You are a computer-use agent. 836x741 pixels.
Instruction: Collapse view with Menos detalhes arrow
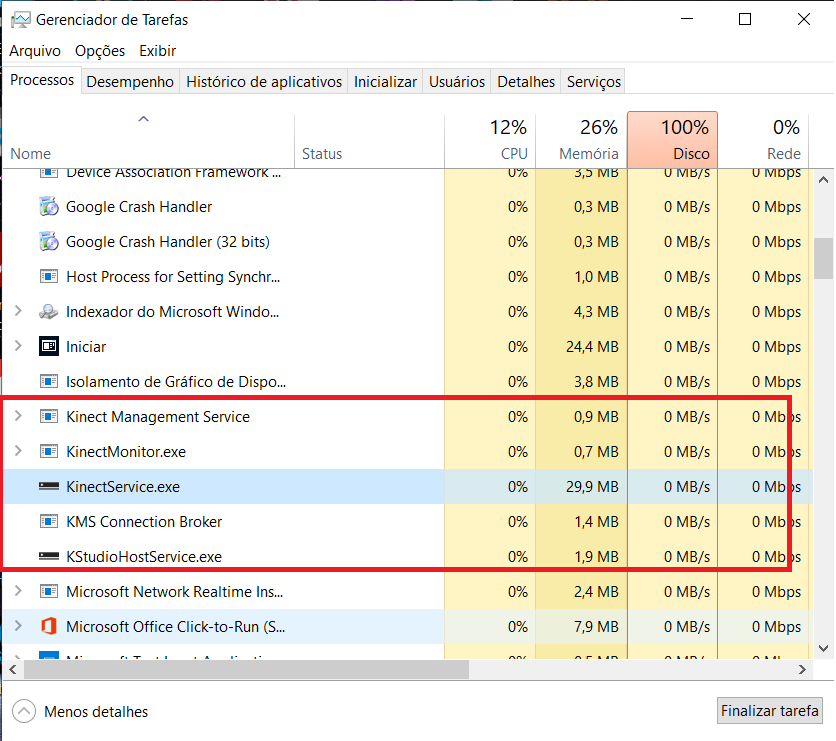pos(24,711)
